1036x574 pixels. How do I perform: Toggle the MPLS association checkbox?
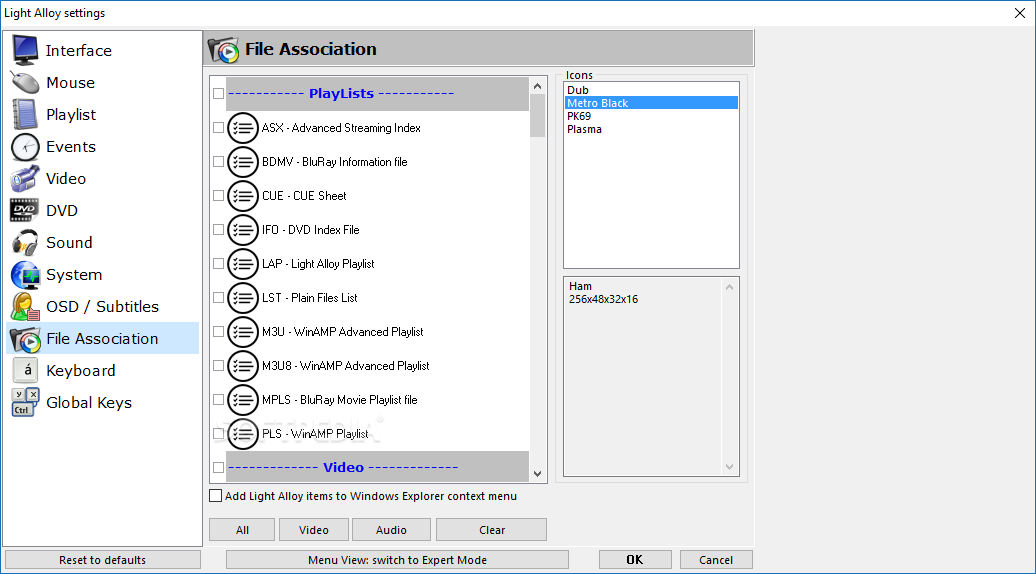coord(218,400)
